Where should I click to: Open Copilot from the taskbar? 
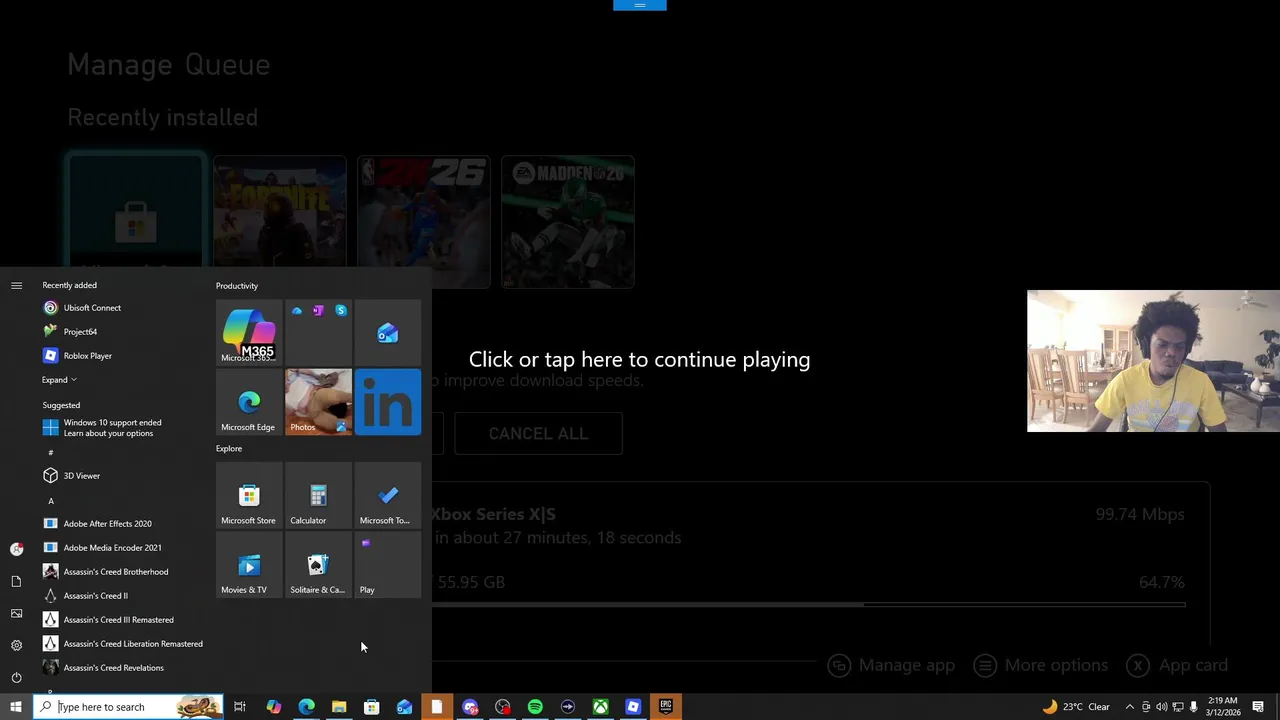273,707
